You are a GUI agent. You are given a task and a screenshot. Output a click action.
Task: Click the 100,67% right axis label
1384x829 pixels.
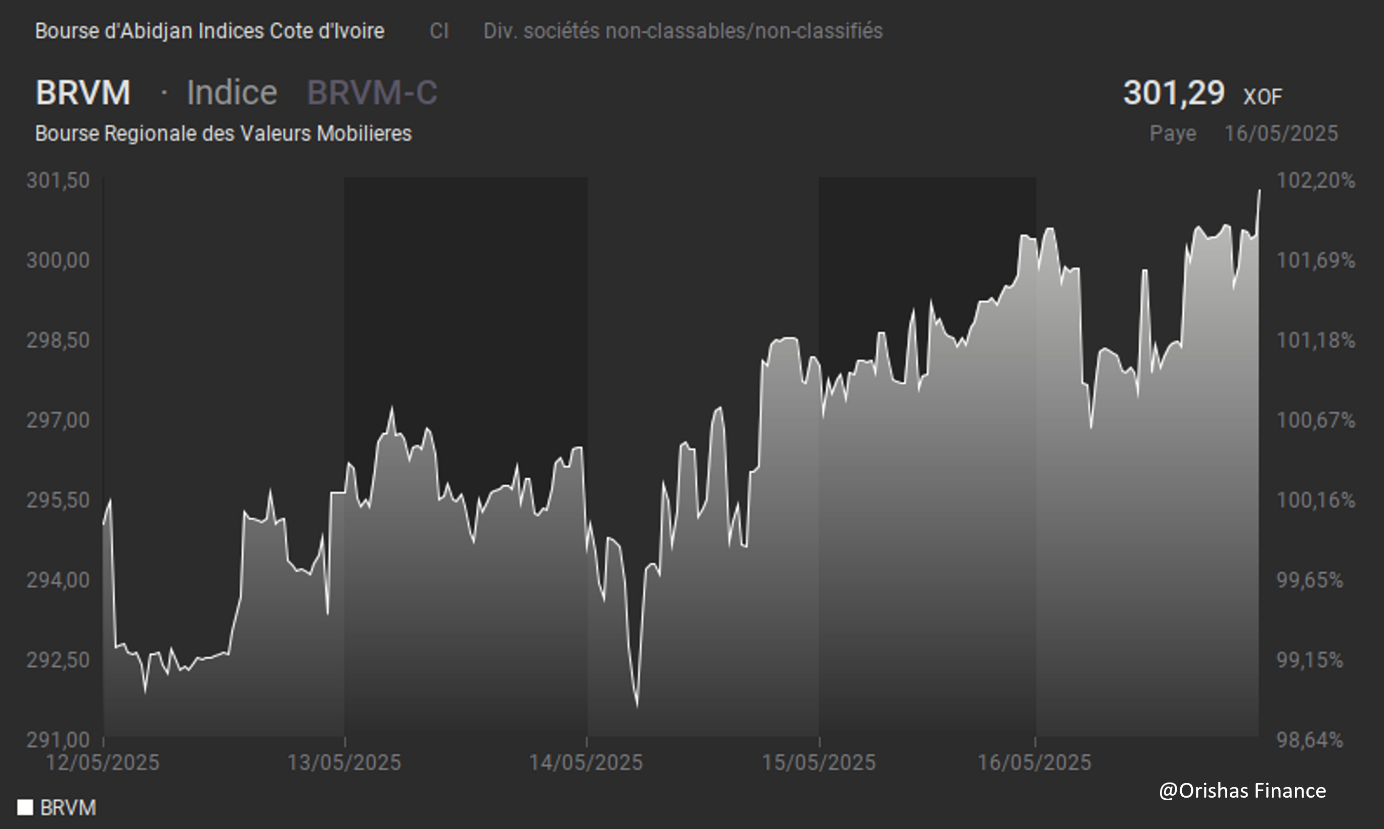click(x=1317, y=420)
